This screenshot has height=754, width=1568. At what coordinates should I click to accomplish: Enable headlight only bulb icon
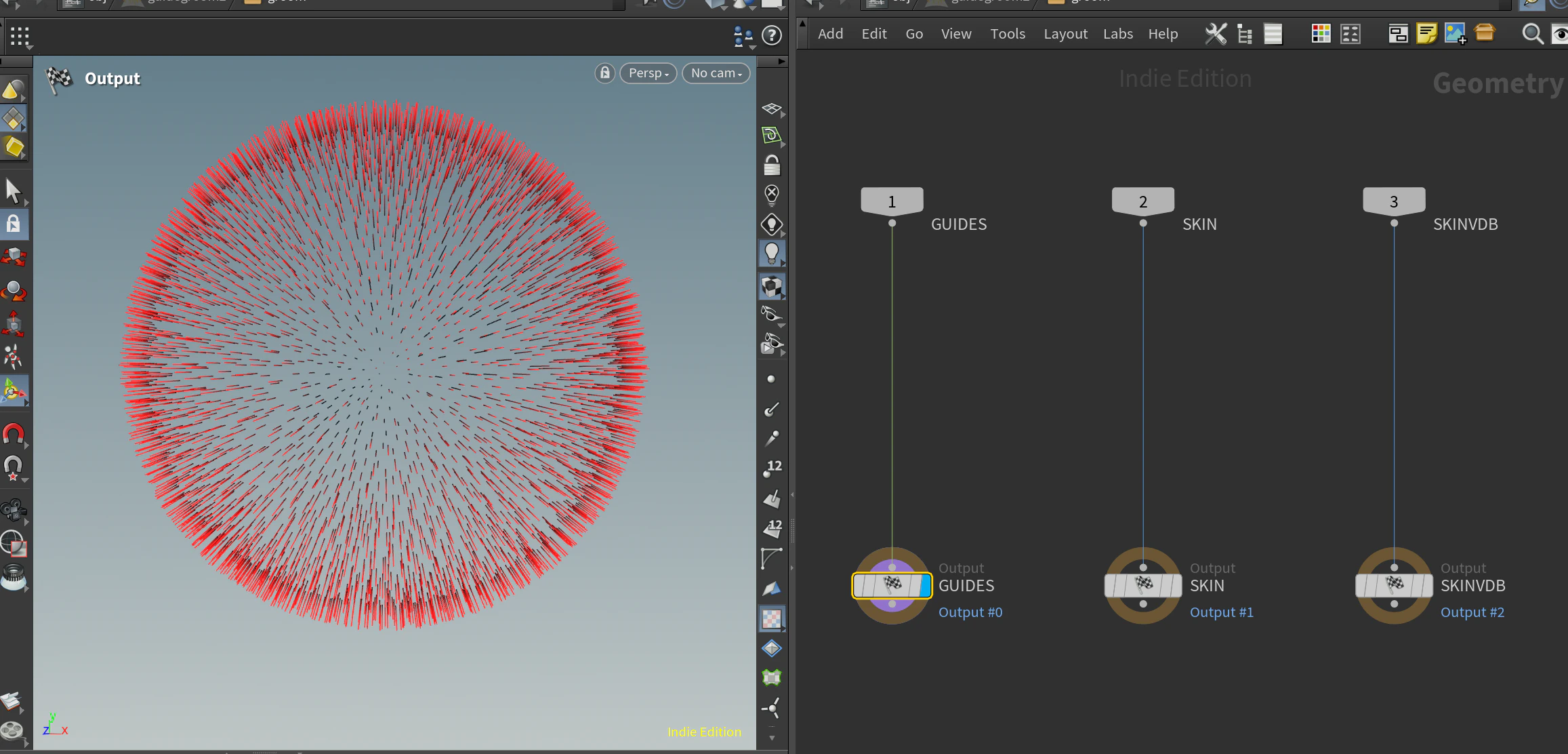point(772,224)
